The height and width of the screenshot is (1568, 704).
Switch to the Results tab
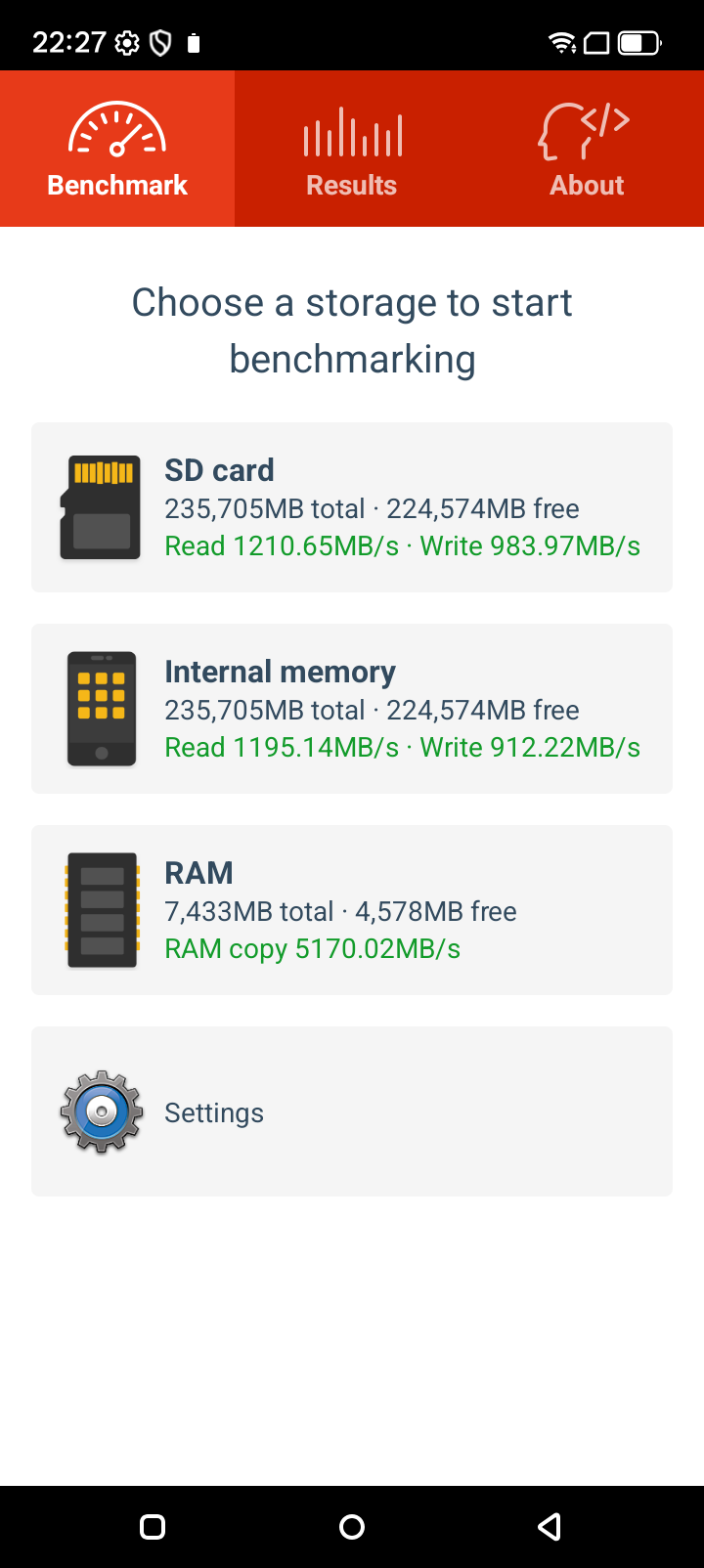[x=352, y=185]
